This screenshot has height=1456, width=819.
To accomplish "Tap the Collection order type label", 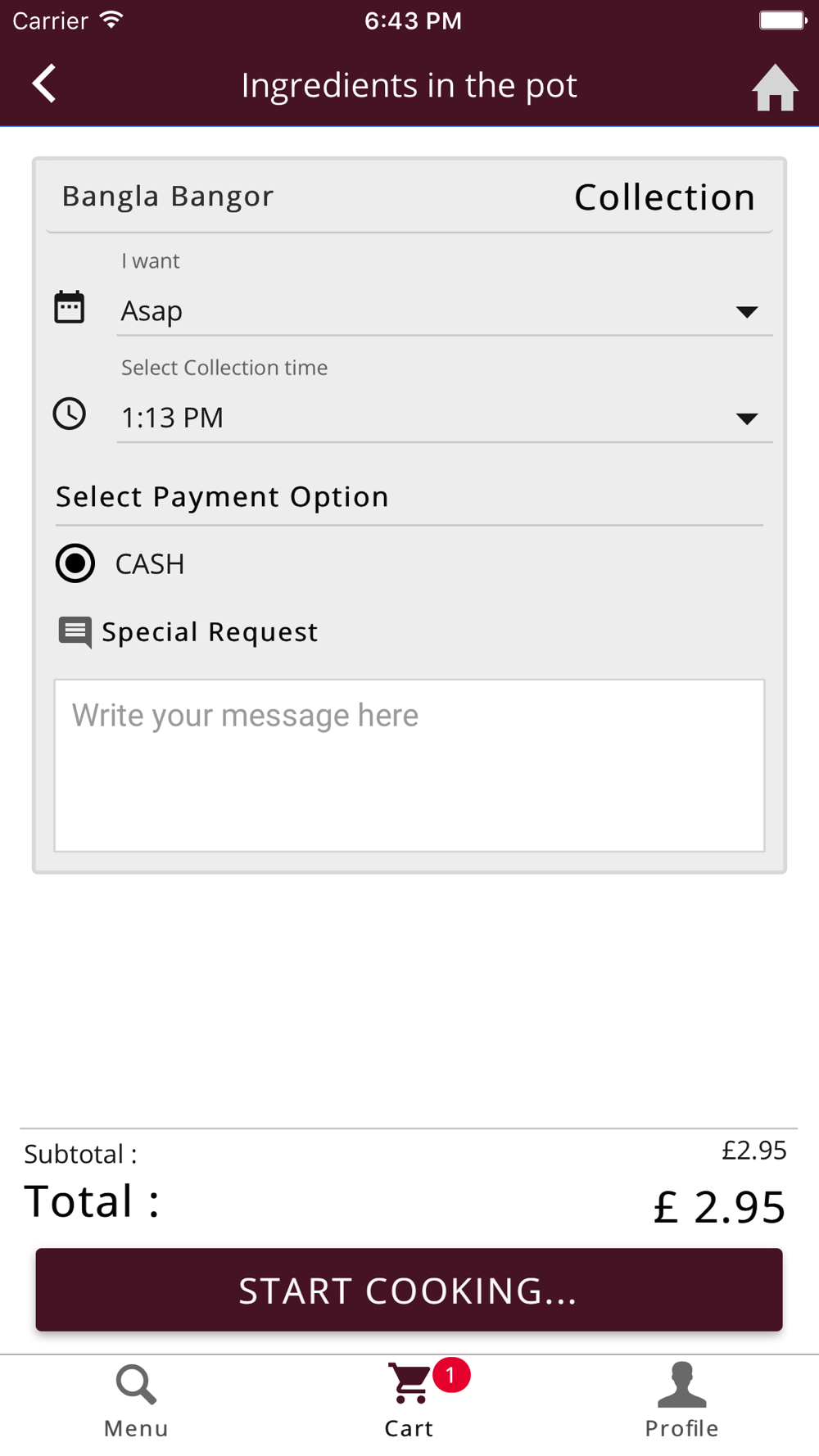I will tap(664, 197).
